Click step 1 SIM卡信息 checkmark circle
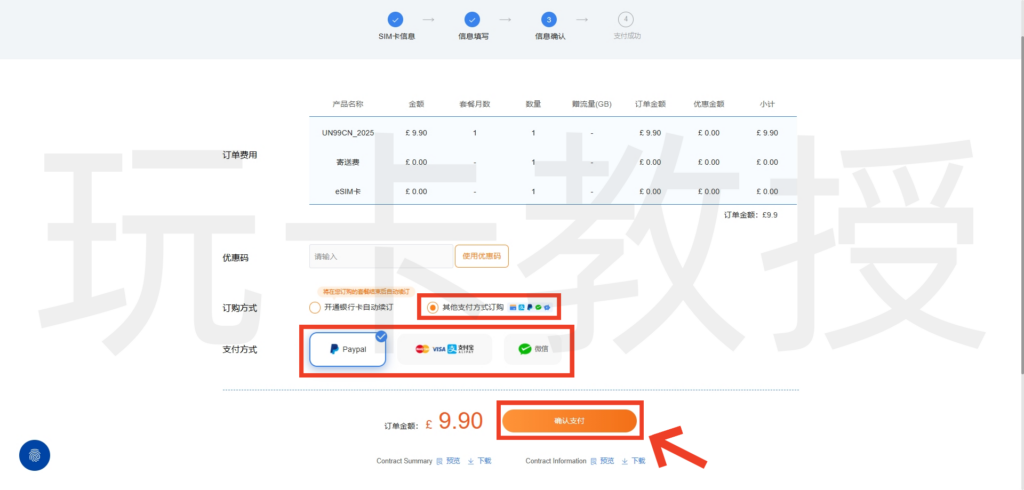 396,19
